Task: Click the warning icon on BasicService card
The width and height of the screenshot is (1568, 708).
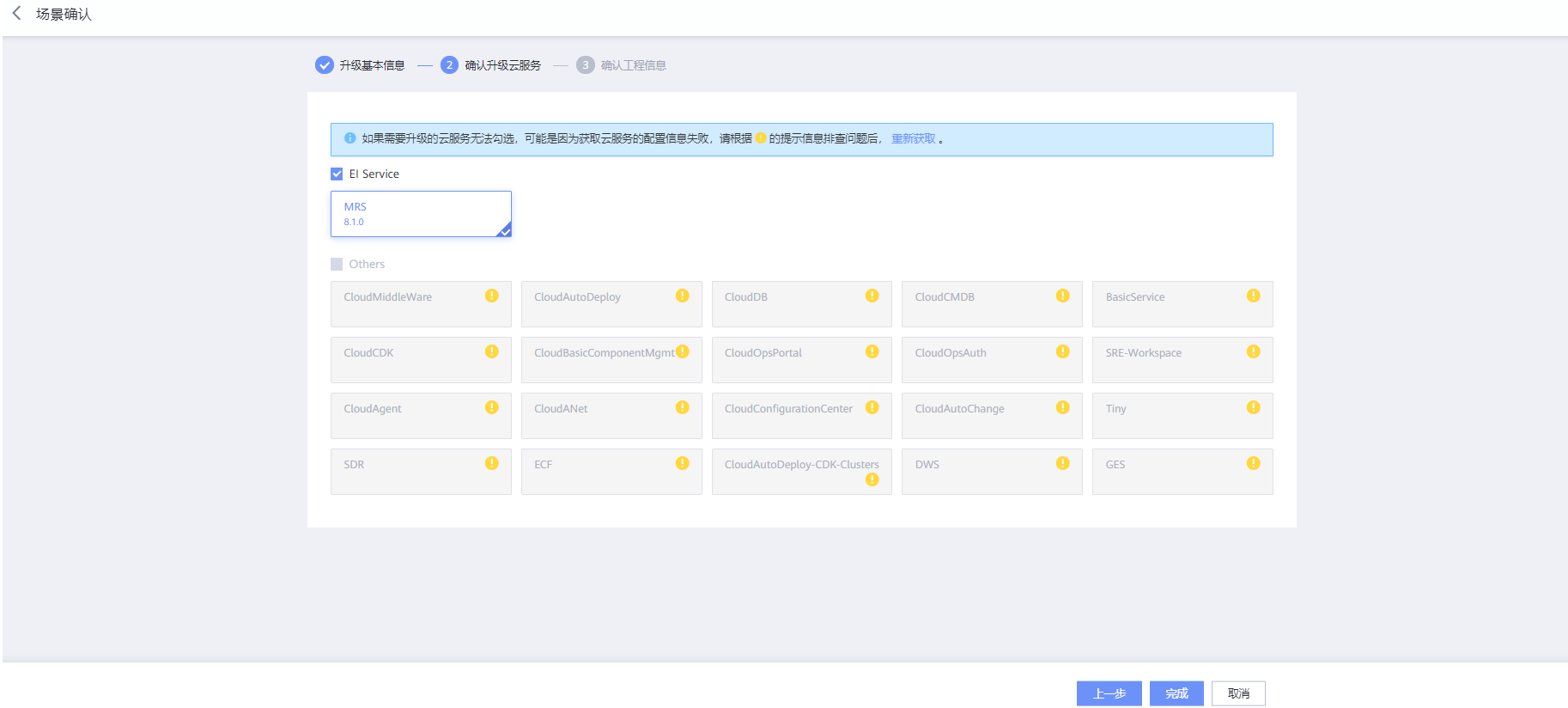Action: 1253,296
